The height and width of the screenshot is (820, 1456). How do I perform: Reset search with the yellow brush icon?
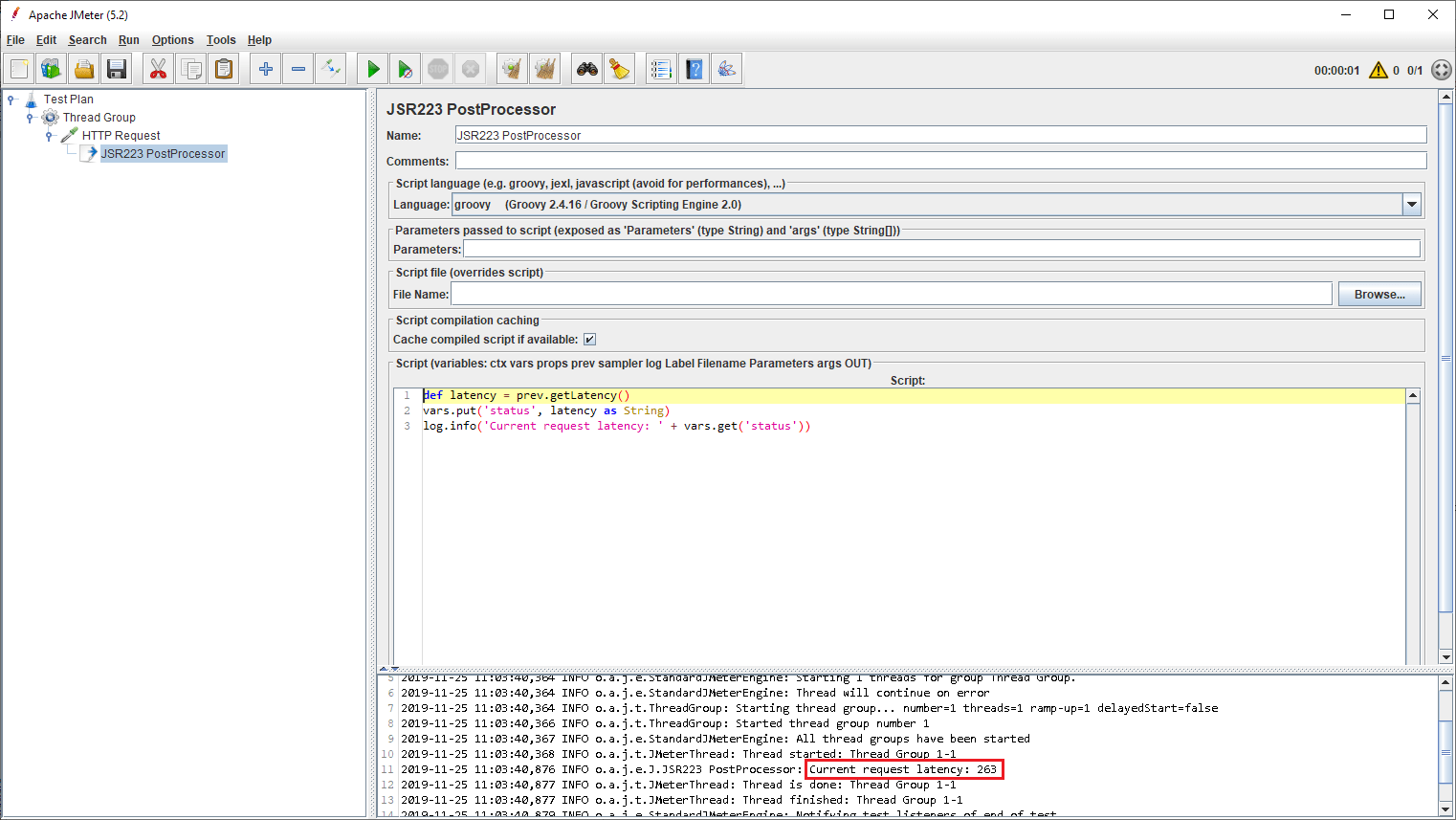click(x=620, y=69)
